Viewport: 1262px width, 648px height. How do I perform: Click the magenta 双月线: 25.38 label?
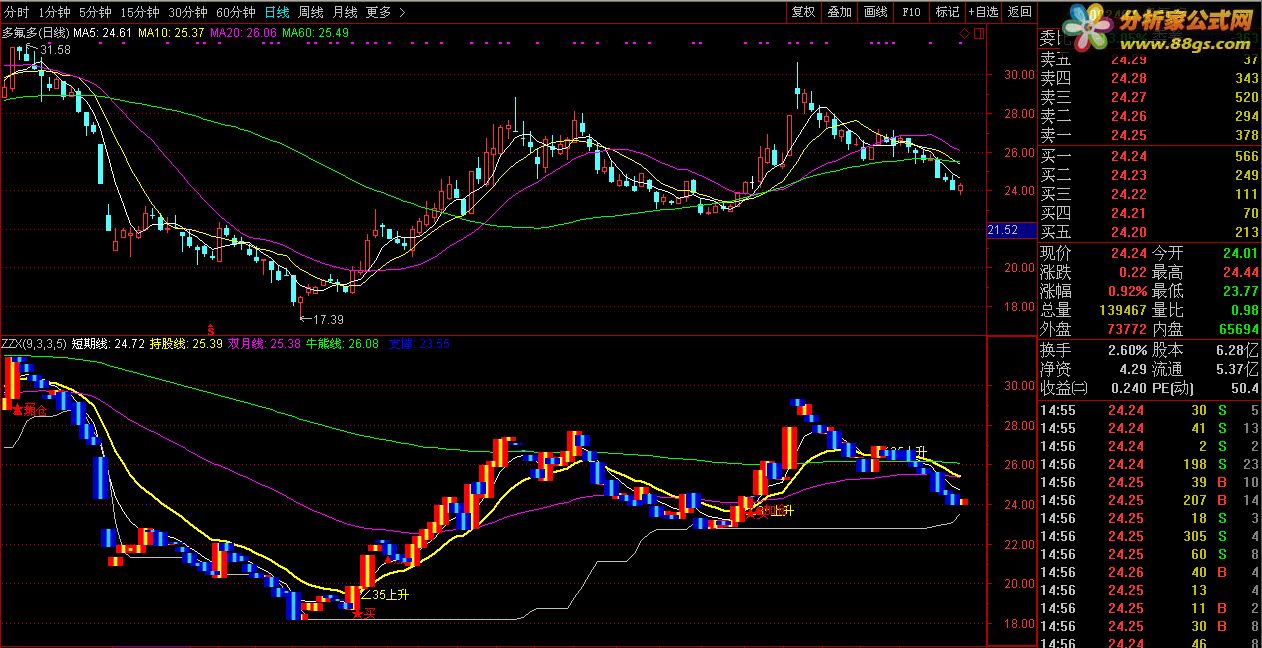[264, 344]
